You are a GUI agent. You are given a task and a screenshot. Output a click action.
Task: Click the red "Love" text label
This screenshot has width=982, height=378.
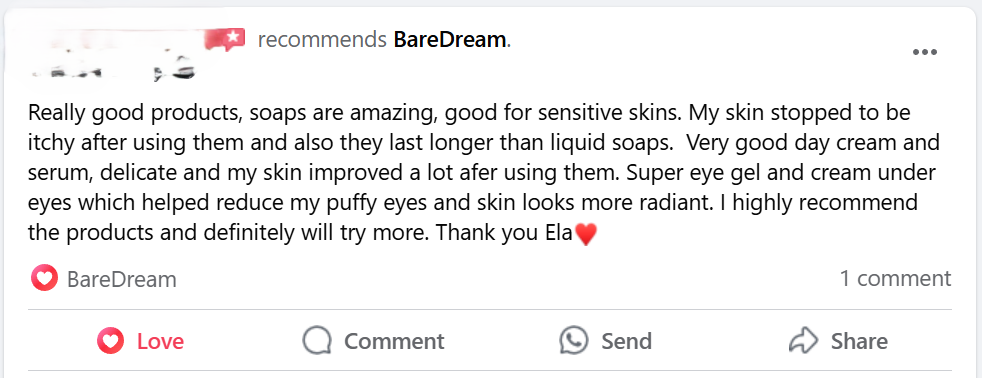click(161, 342)
